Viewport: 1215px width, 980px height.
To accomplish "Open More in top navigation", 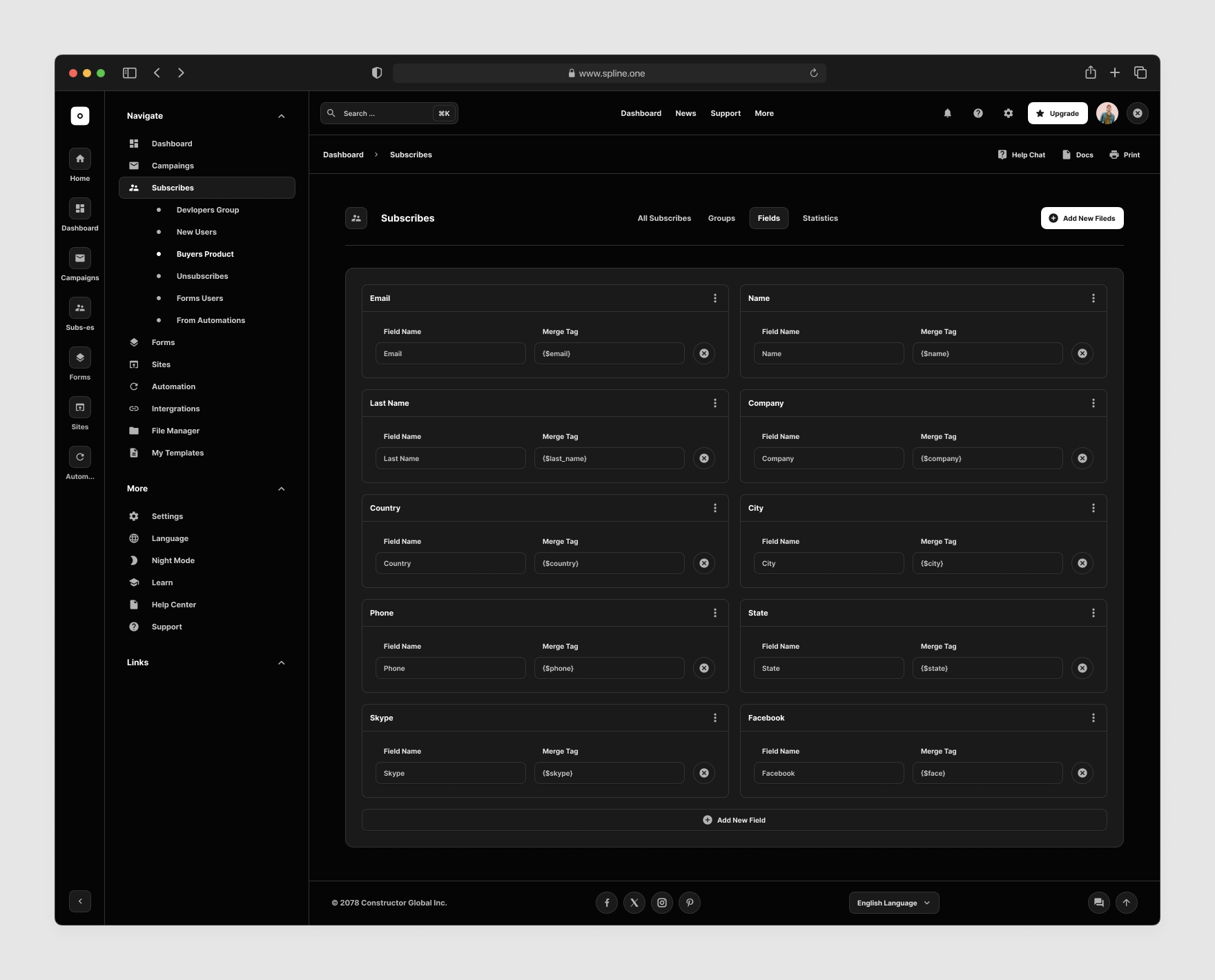I will 764,113.
